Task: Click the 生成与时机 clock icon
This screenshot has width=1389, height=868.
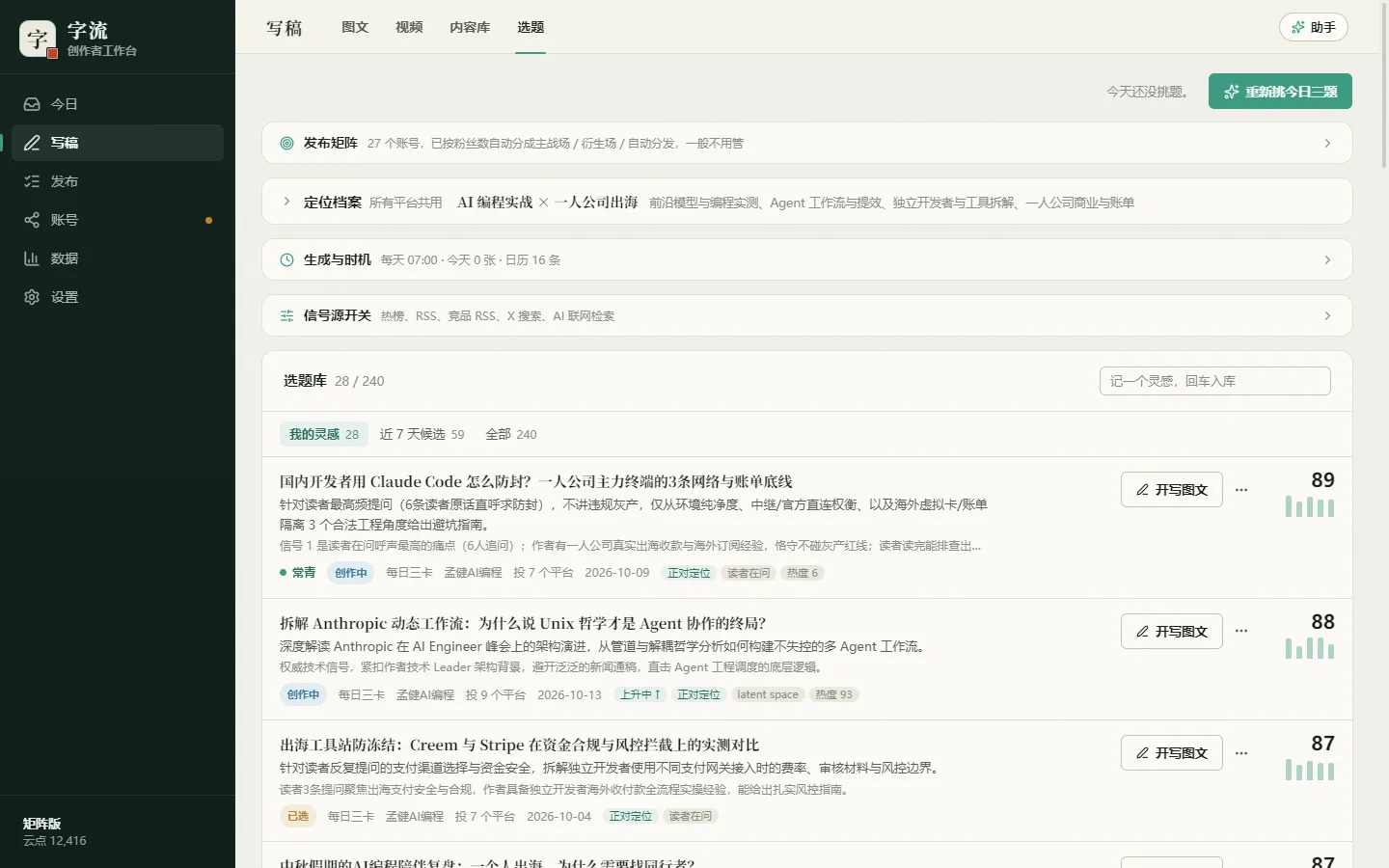Action: [x=286, y=259]
